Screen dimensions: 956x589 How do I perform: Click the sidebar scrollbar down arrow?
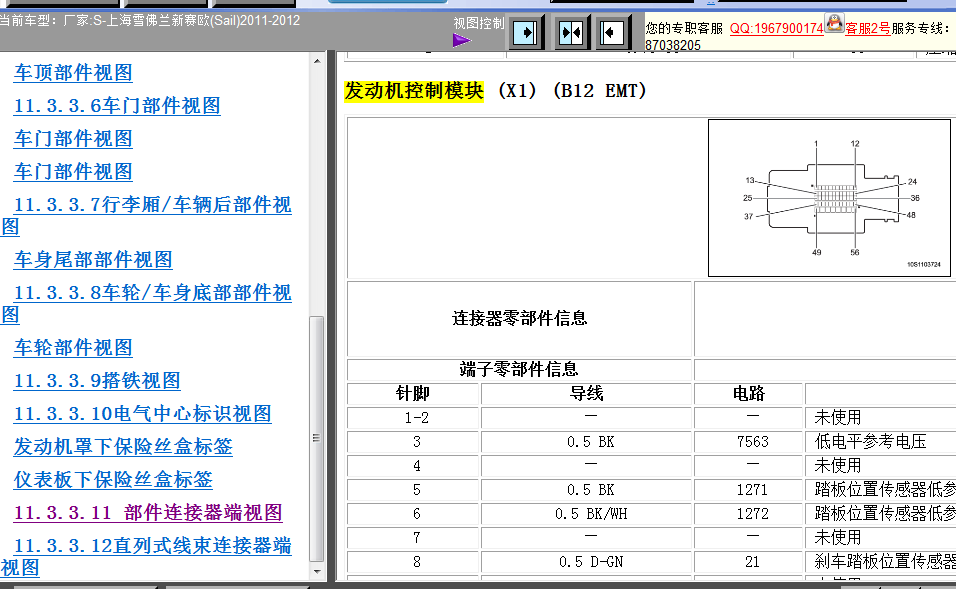(x=316, y=571)
